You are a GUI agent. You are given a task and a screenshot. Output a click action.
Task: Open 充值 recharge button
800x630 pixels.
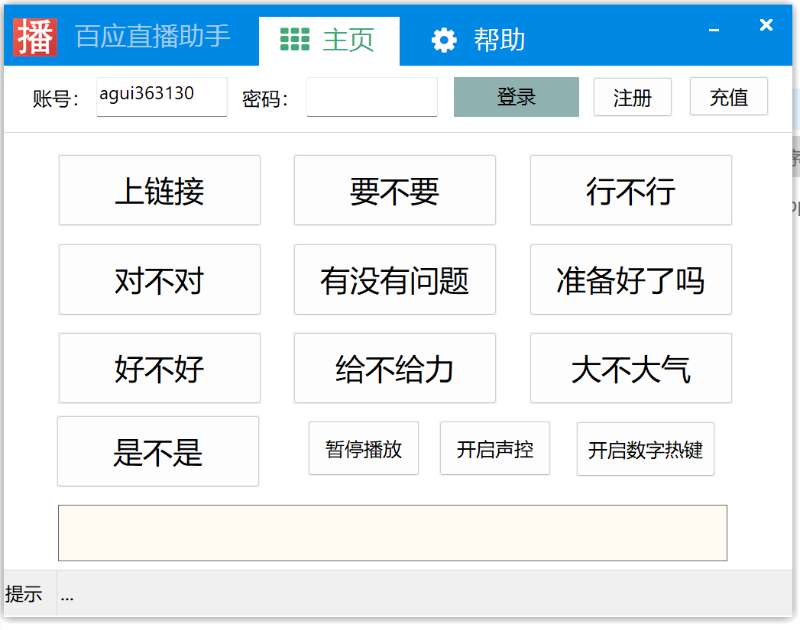[729, 97]
